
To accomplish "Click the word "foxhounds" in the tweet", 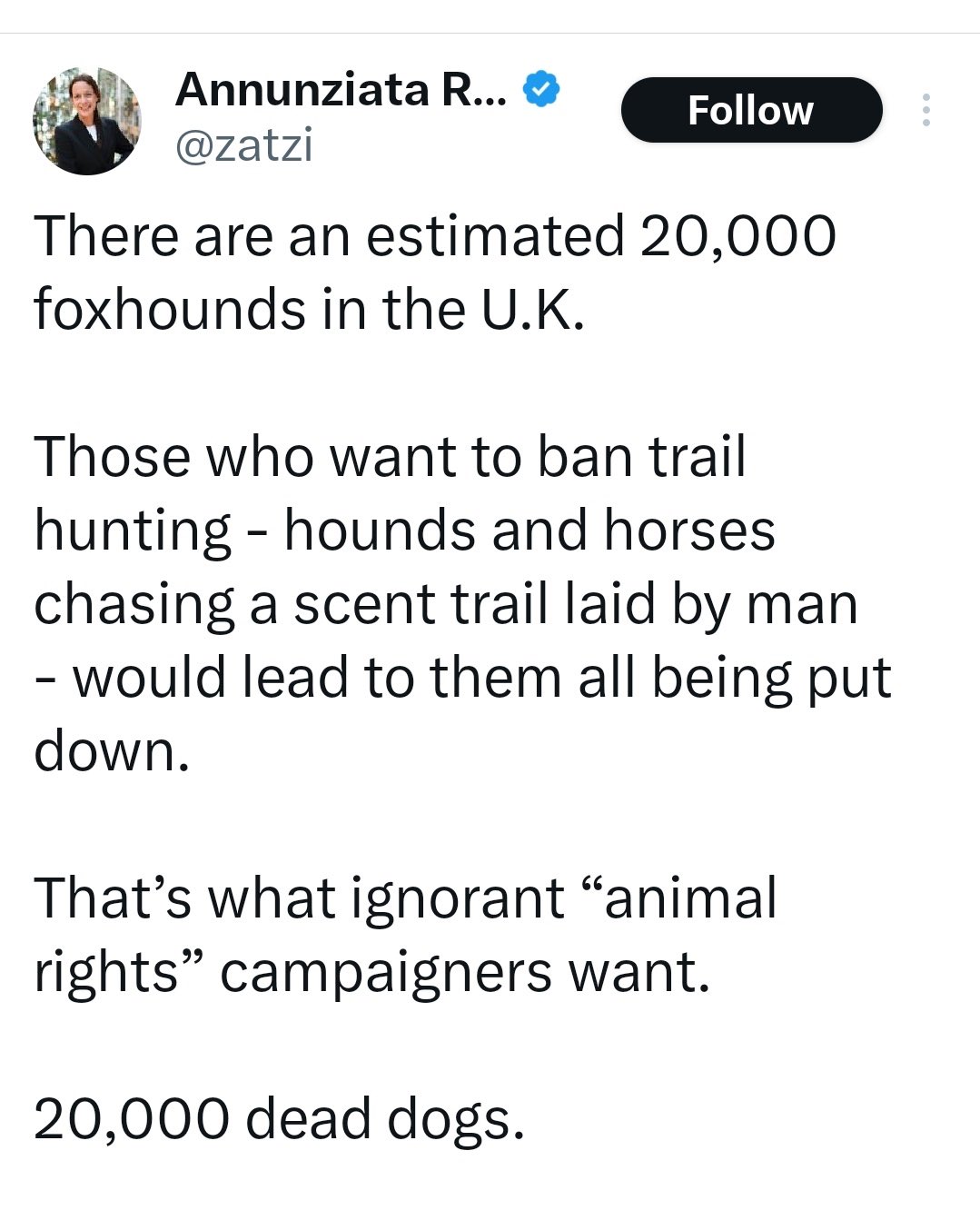I will 170,310.
